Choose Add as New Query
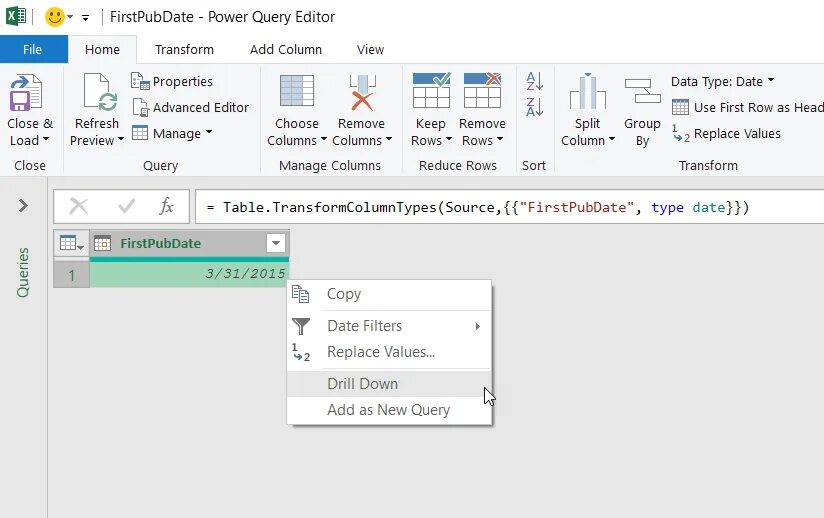The image size is (824, 518). coord(388,410)
